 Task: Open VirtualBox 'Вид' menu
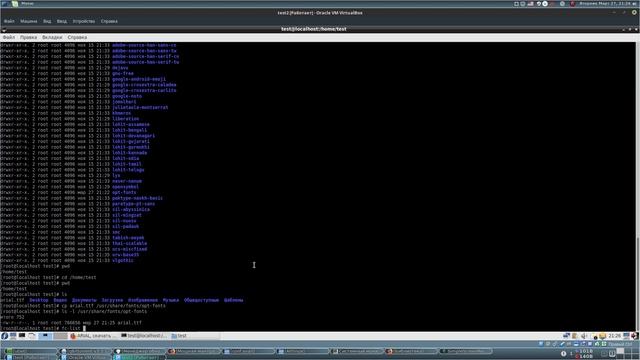(x=47, y=21)
